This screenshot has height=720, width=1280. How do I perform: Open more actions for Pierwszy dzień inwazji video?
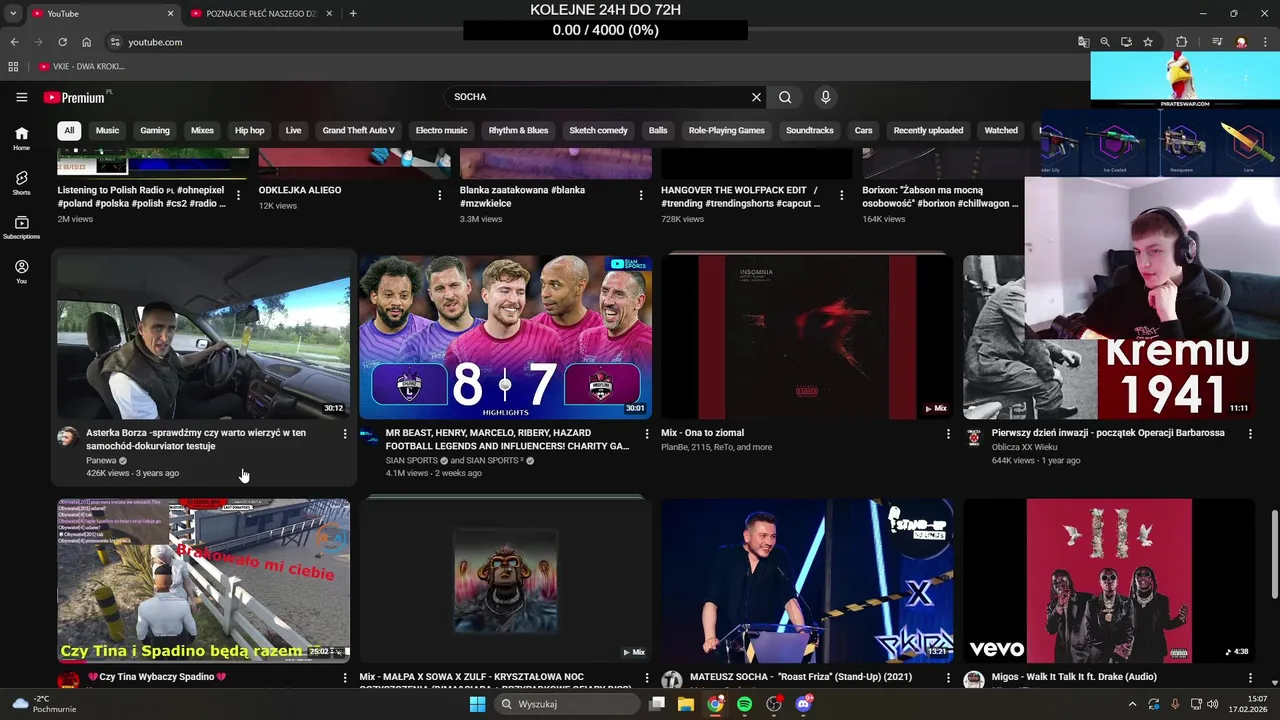click(1250, 434)
